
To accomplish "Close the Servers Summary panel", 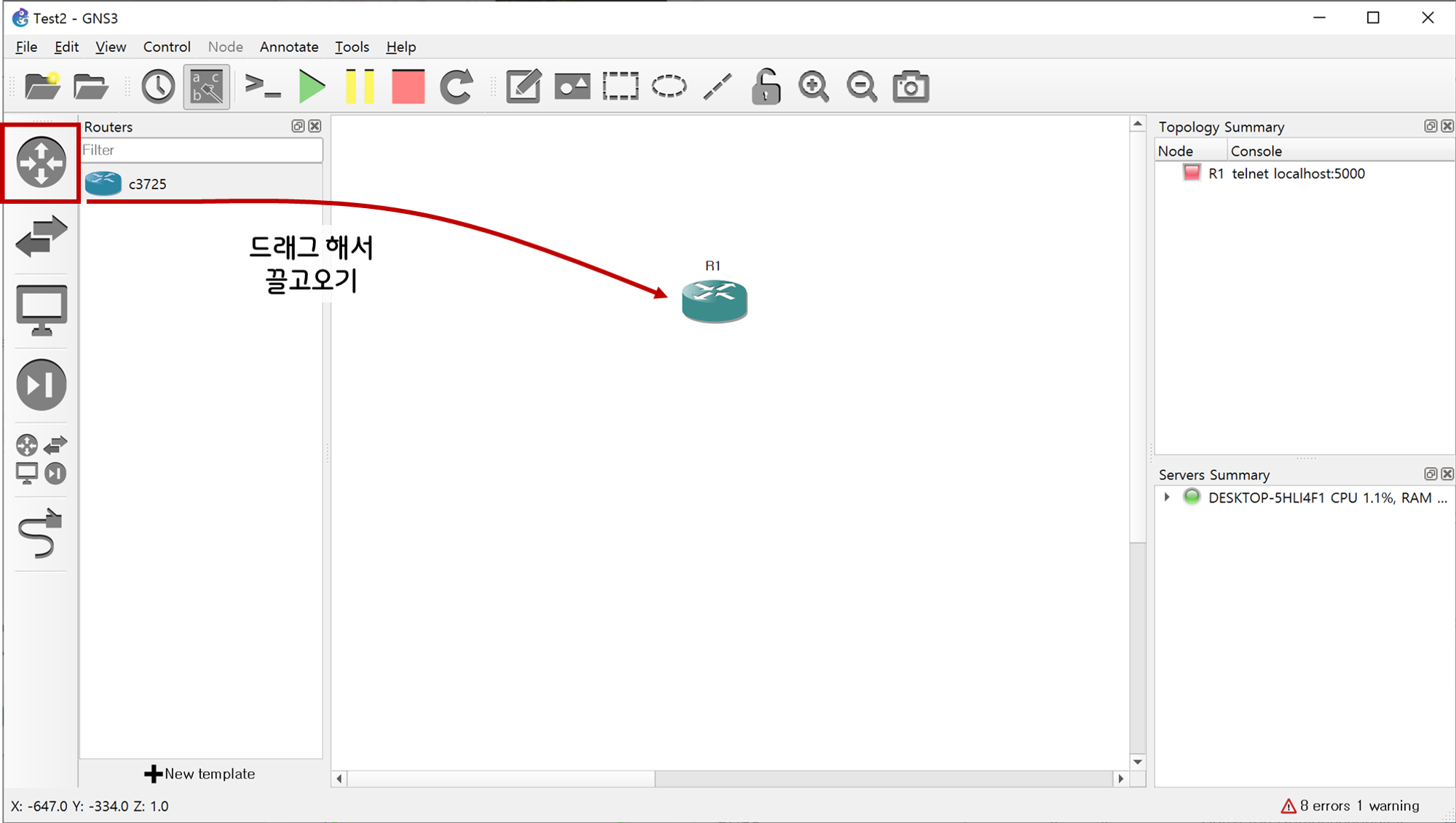I will coord(1447,474).
